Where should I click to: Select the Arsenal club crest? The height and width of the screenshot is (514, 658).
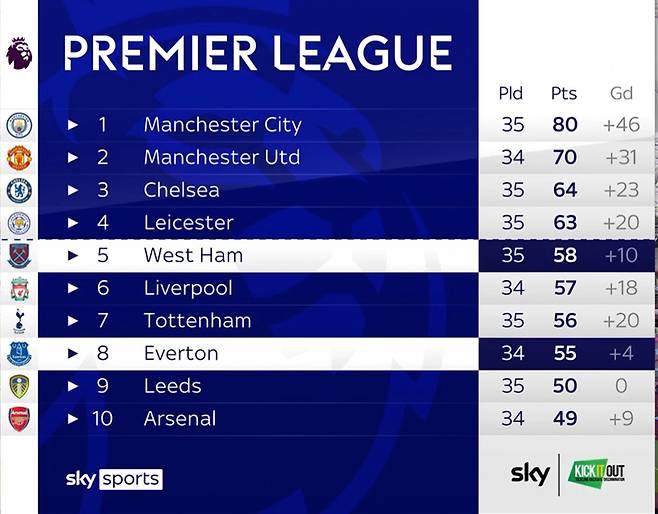19,419
